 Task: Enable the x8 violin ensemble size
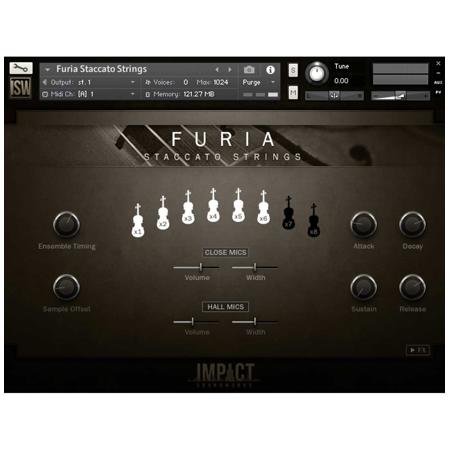click(x=314, y=220)
